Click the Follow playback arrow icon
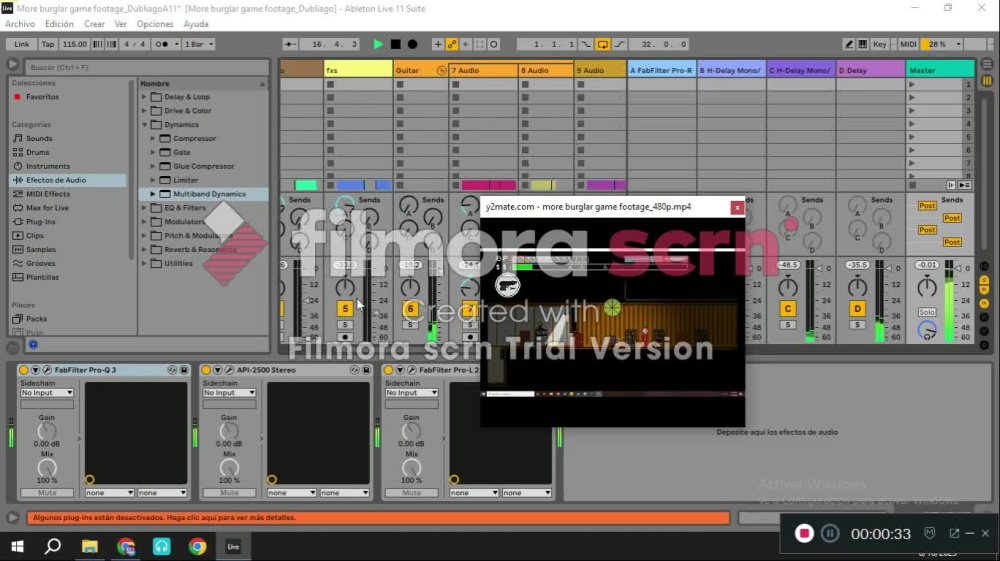Image resolution: width=1000 pixels, height=561 pixels. [x=290, y=44]
